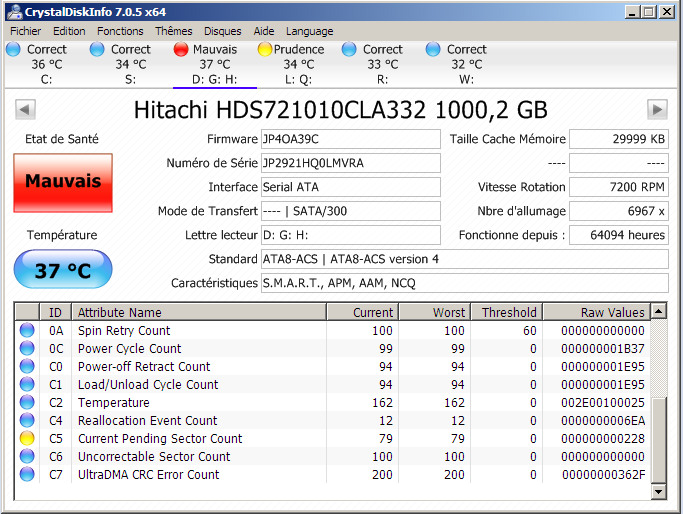Viewport: 683px width, 514px height.
Task: Select the R: disk status icon
Action: (349, 49)
